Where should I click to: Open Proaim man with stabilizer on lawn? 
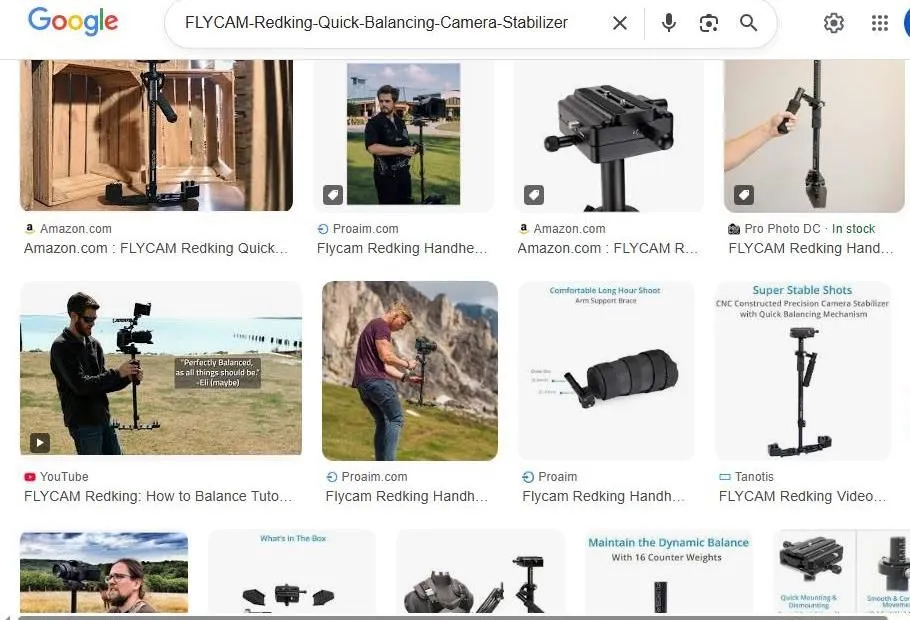[403, 135]
